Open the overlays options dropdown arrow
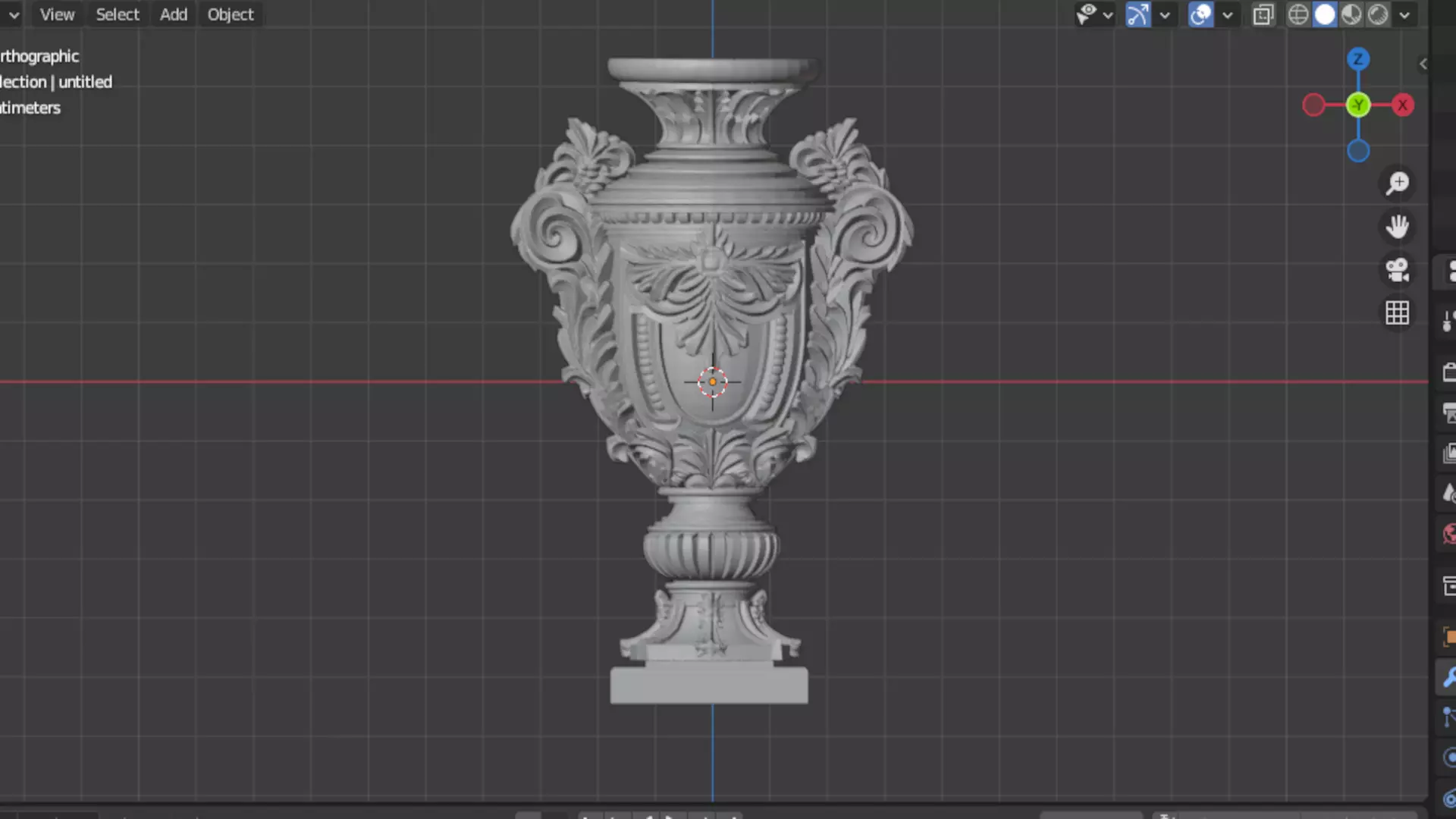 pos(1228,14)
